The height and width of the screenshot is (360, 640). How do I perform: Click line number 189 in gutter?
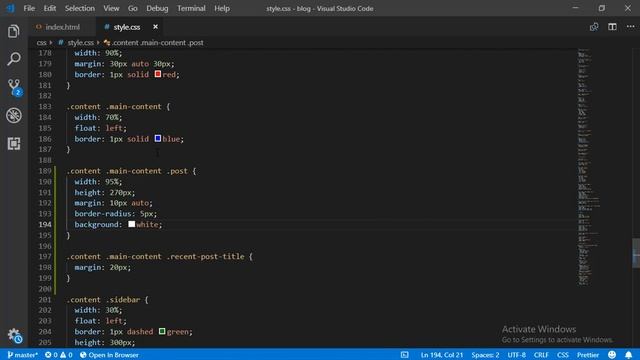[45, 171]
